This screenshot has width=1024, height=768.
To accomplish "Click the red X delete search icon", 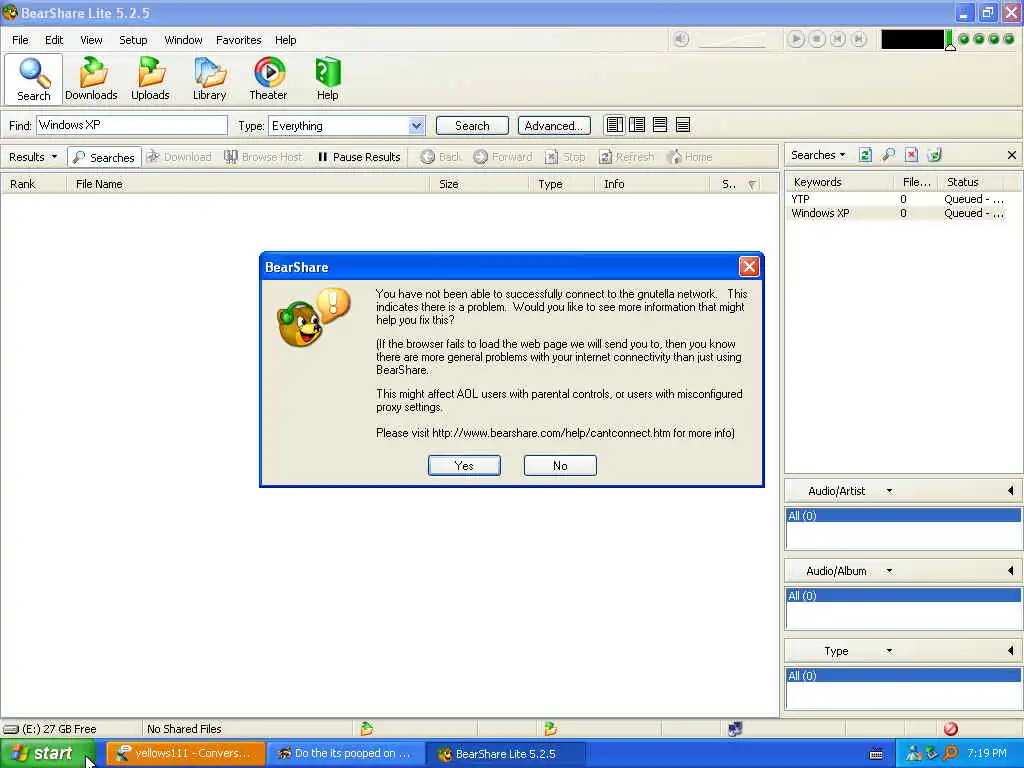I will tap(911, 155).
